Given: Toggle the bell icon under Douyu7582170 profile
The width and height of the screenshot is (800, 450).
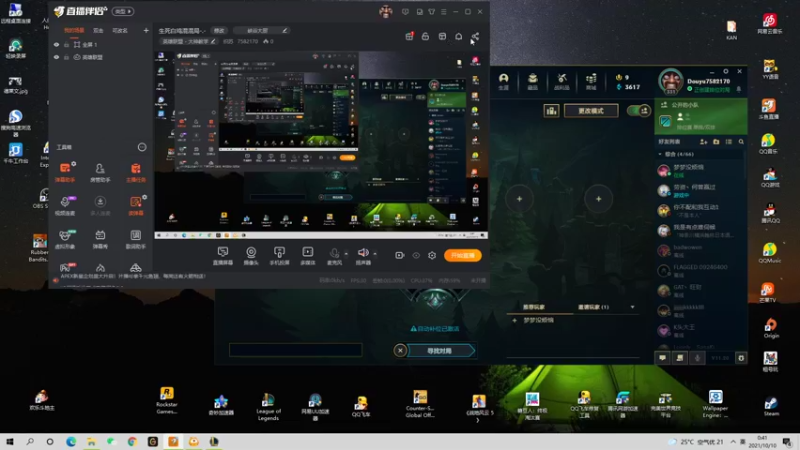Looking at the screenshot, I should (738, 89).
